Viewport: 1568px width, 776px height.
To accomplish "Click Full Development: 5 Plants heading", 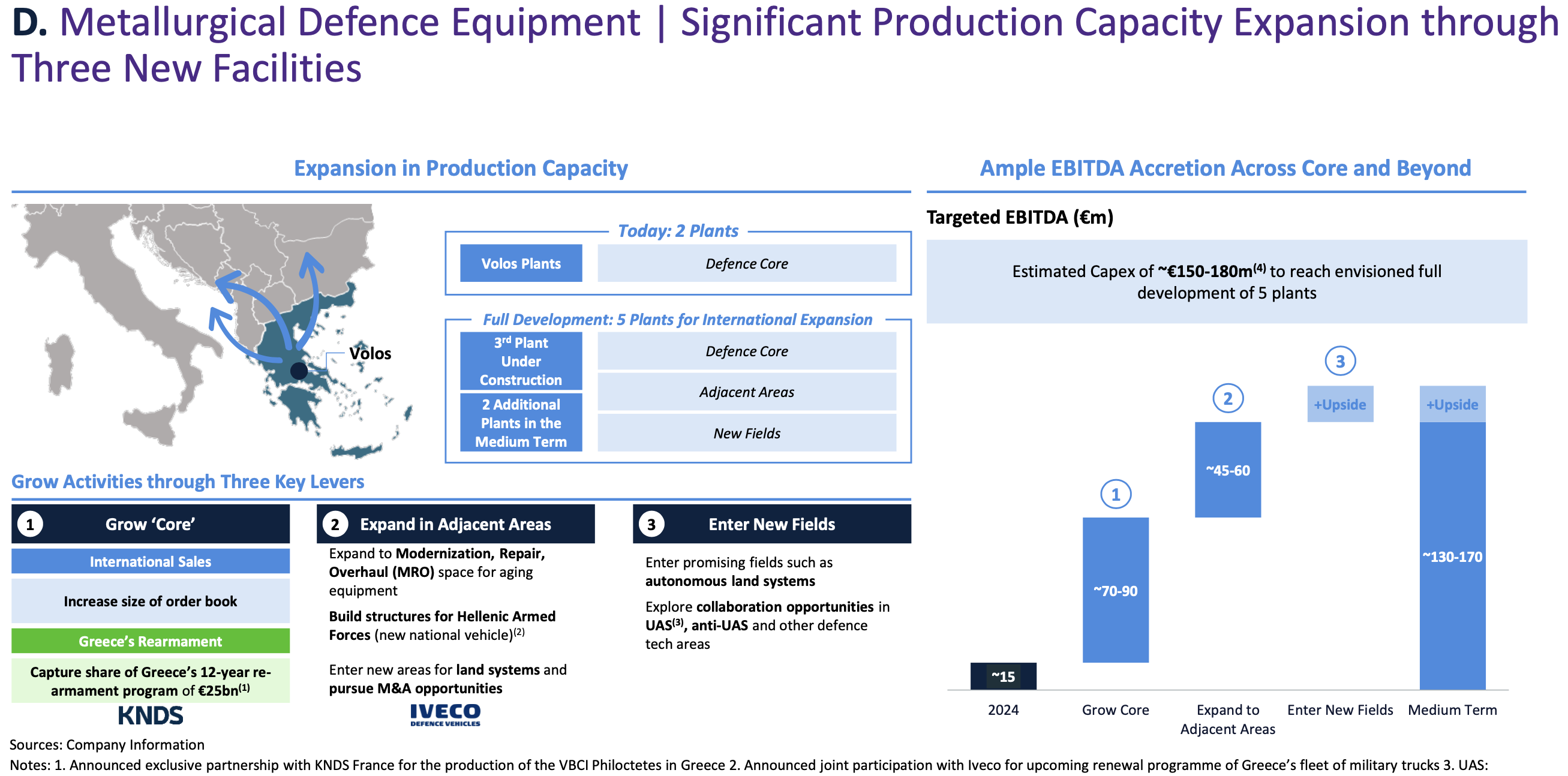I will pyautogui.click(x=677, y=319).
